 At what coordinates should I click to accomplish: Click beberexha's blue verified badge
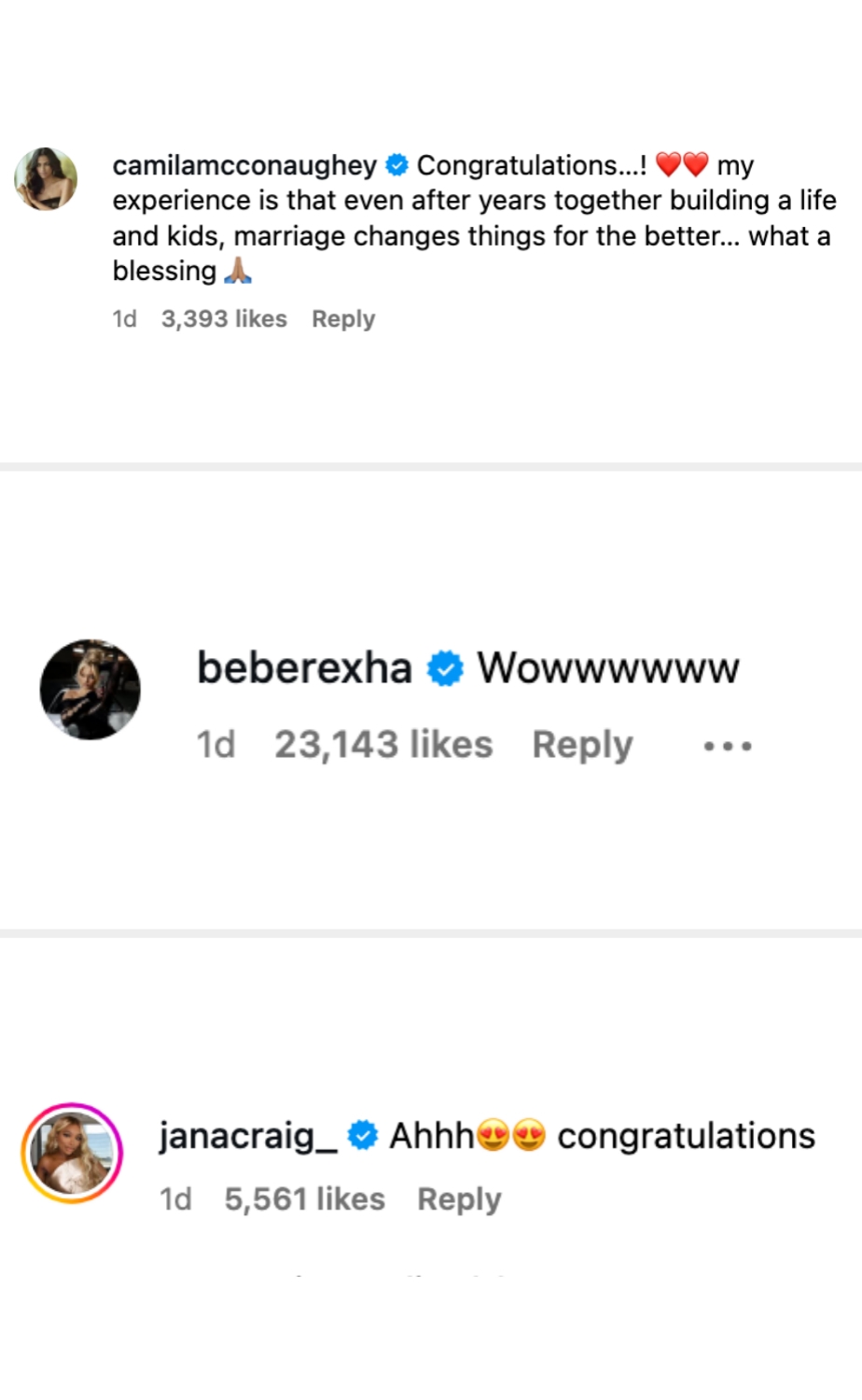446,667
